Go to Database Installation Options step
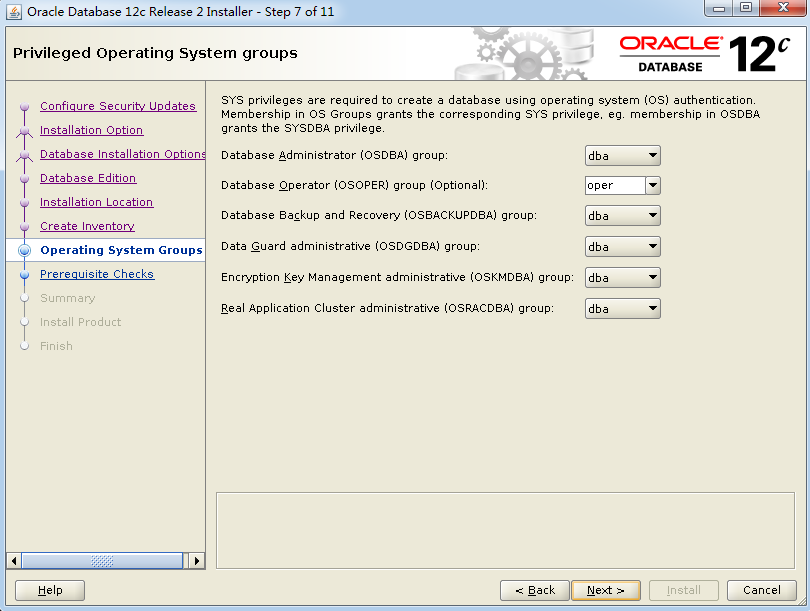 click(x=122, y=154)
